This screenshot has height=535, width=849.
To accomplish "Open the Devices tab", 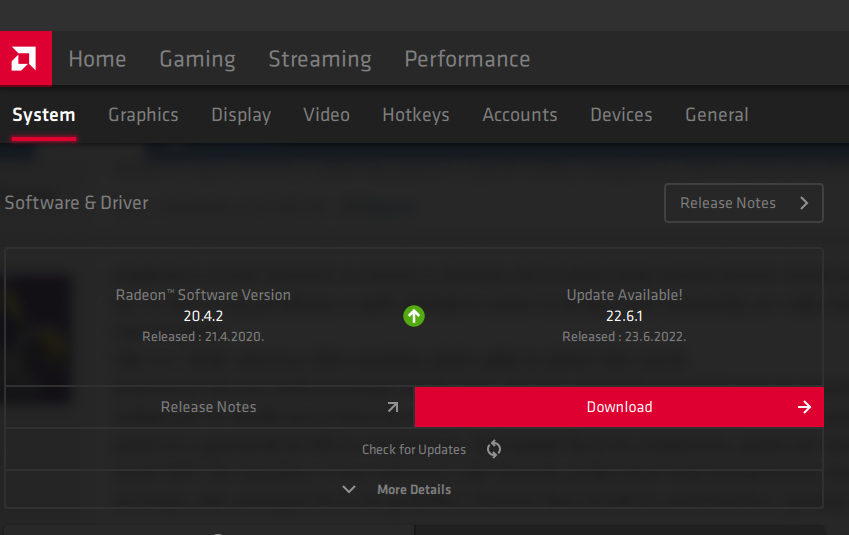I will pos(622,114).
